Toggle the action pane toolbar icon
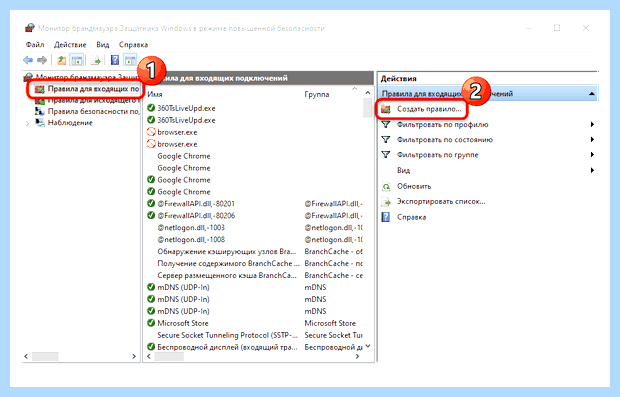620x397 pixels. click(130, 60)
